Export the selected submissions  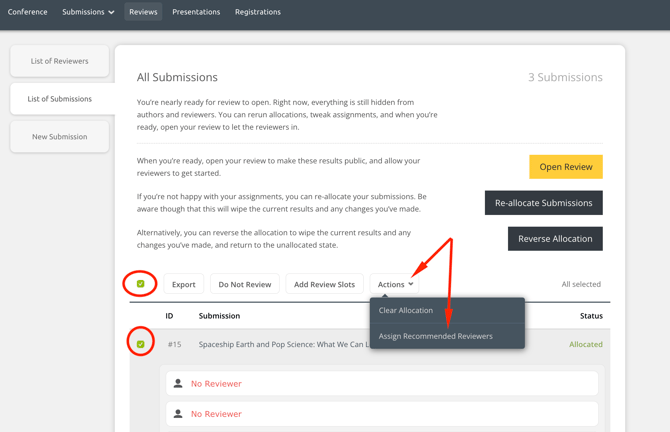pos(184,284)
